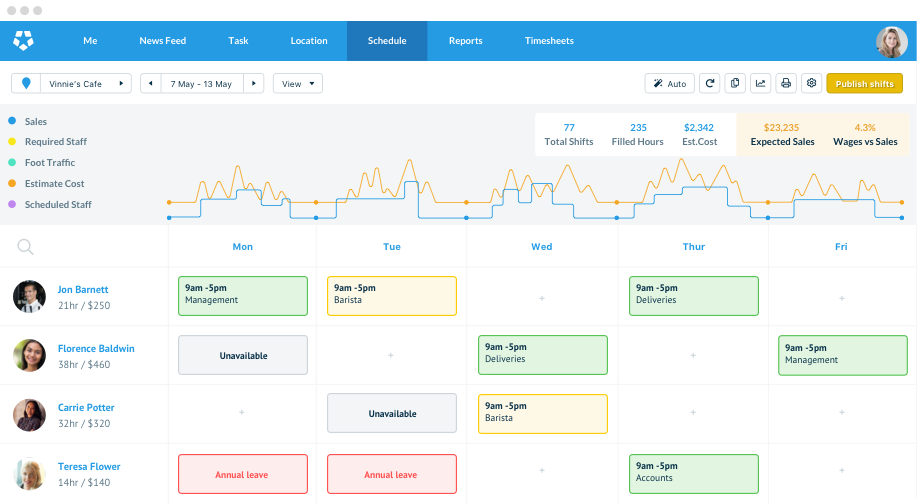Toggle Foot Traffic graph legend
917x504 pixels.
pyautogui.click(x=50, y=163)
